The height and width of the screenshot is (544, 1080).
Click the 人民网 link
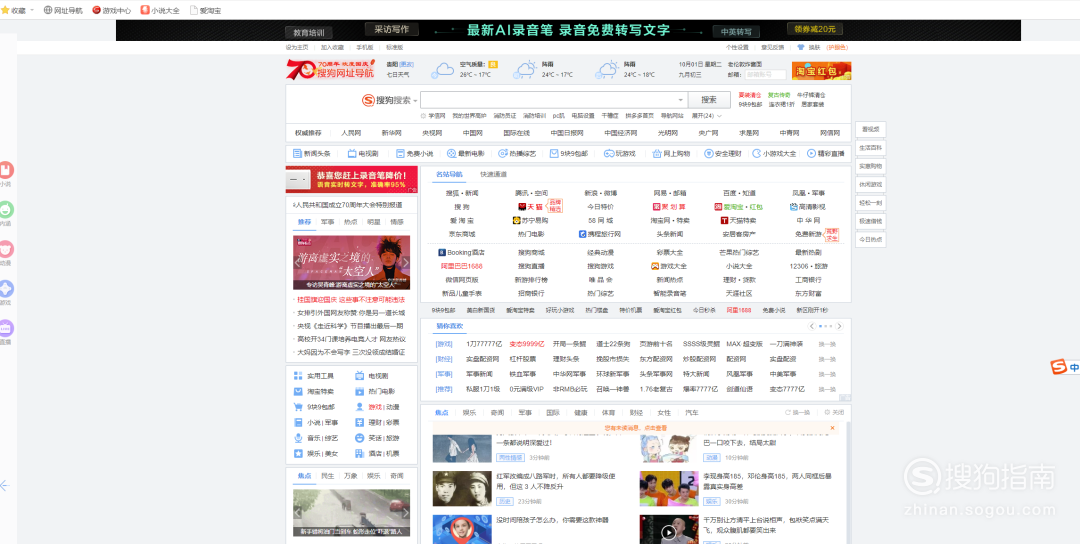click(x=351, y=133)
